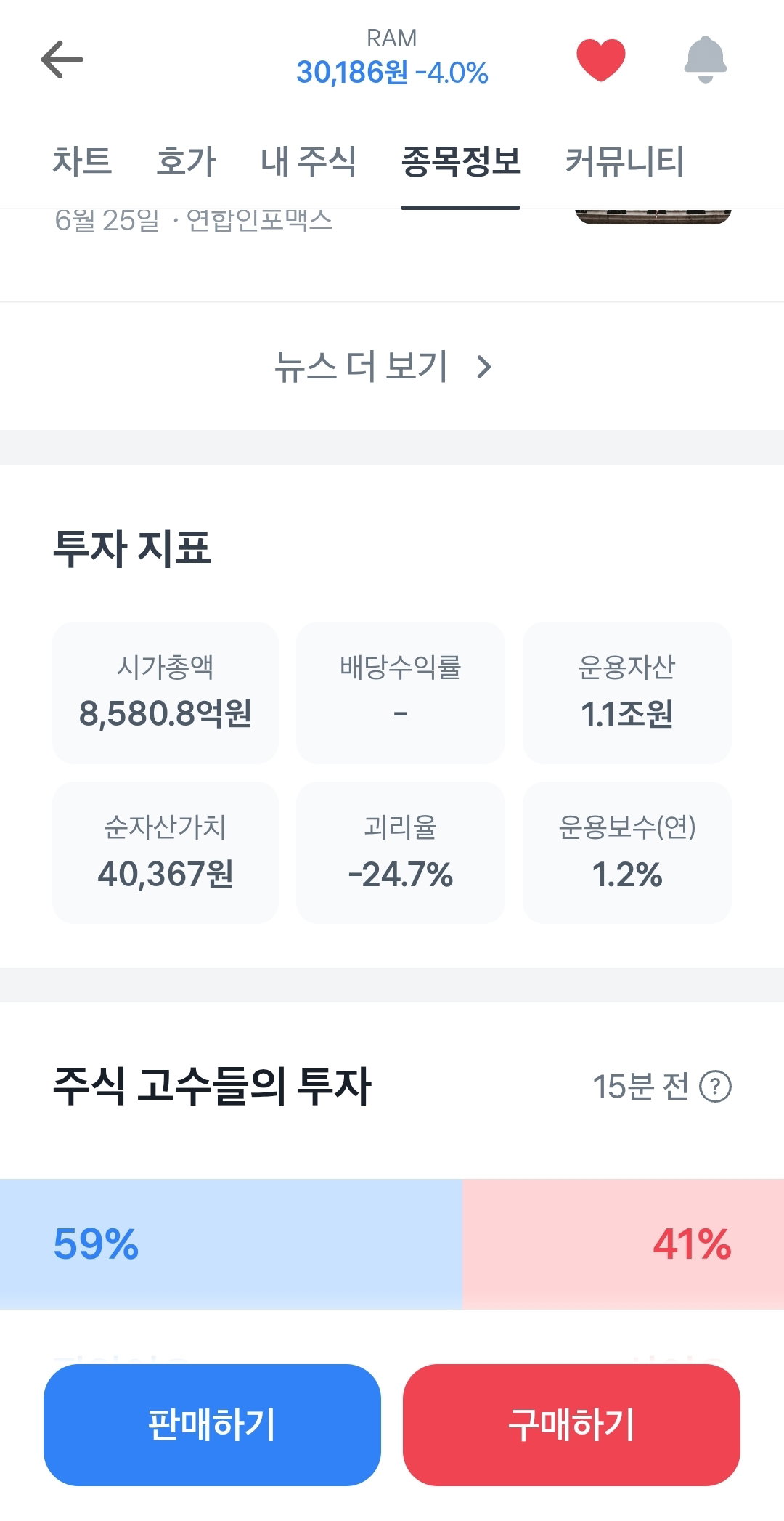
Task: Tap the 운용보수(연) 1.2% card
Action: [627, 852]
